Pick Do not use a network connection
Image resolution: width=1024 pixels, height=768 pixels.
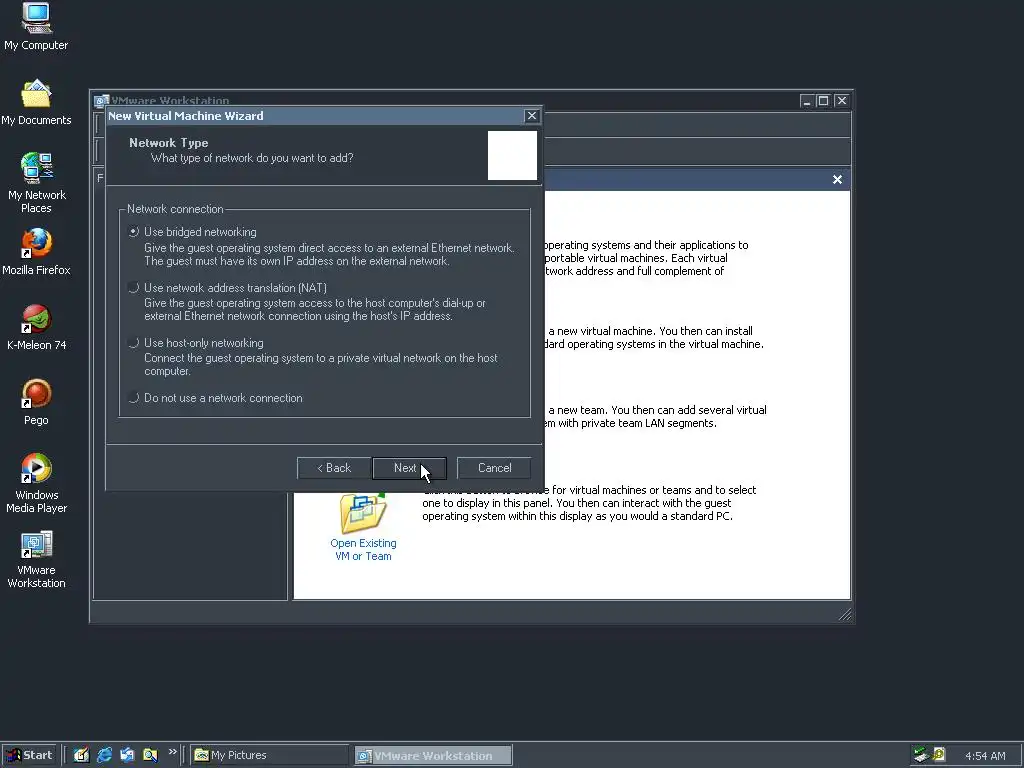tap(134, 398)
